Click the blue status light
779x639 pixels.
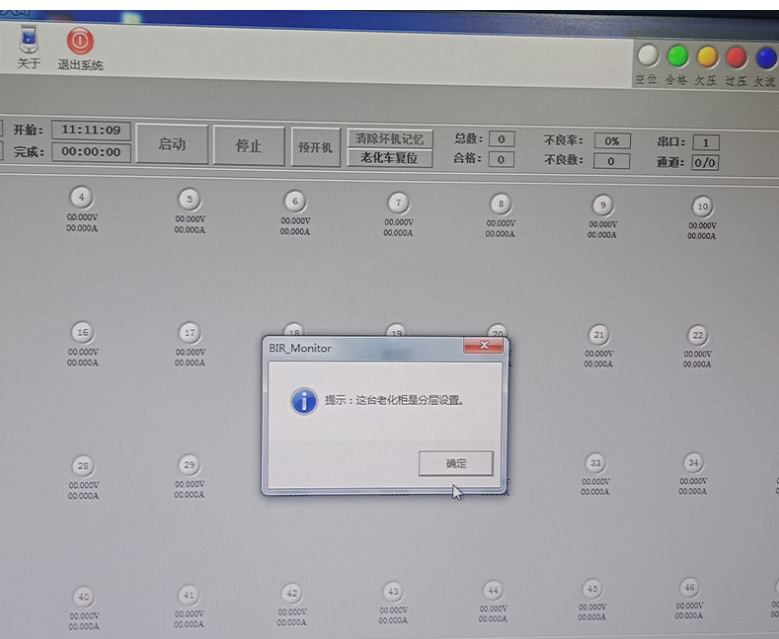[x=766, y=58]
